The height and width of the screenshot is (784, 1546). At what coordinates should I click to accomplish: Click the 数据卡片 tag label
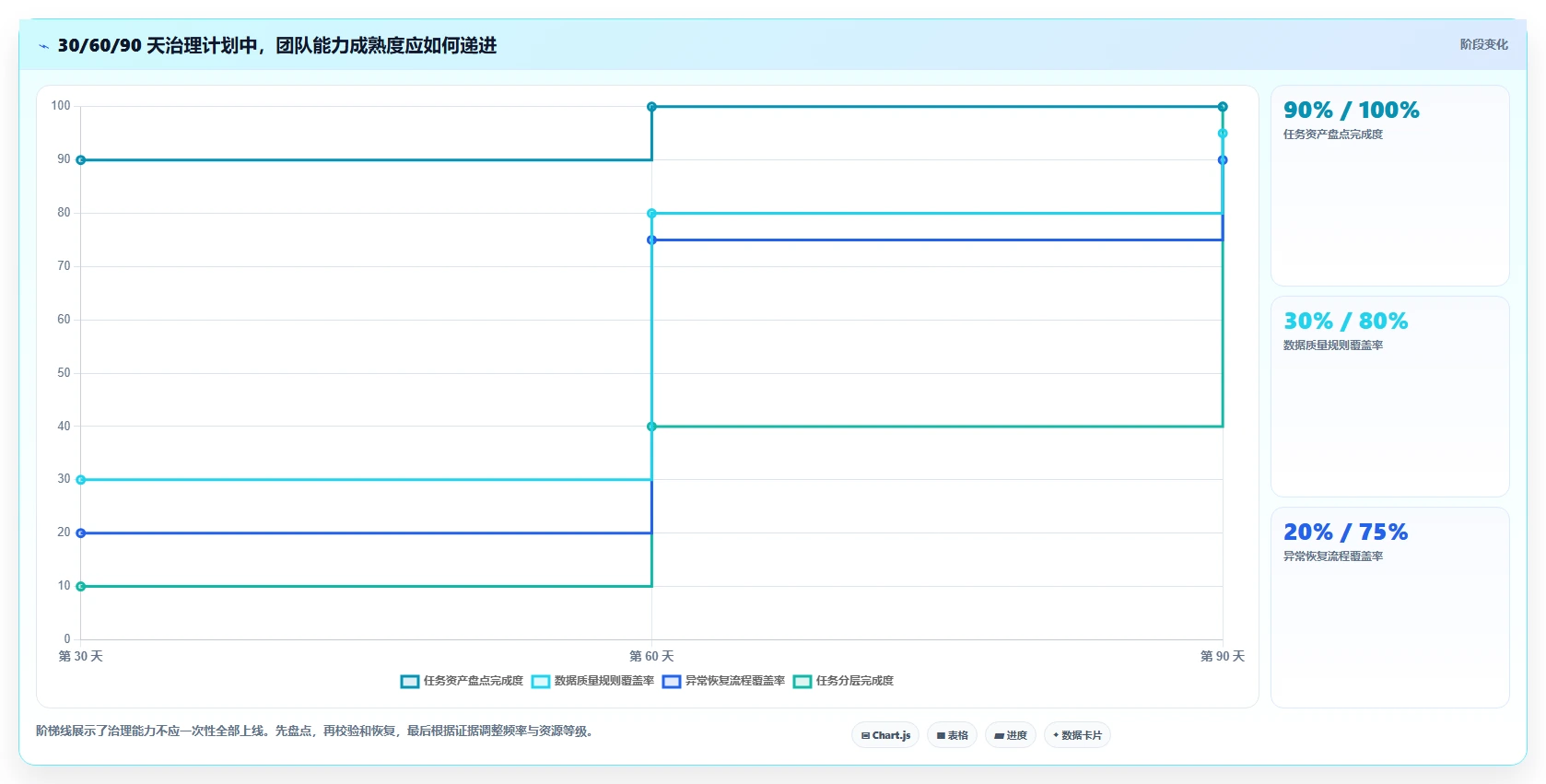(1082, 735)
